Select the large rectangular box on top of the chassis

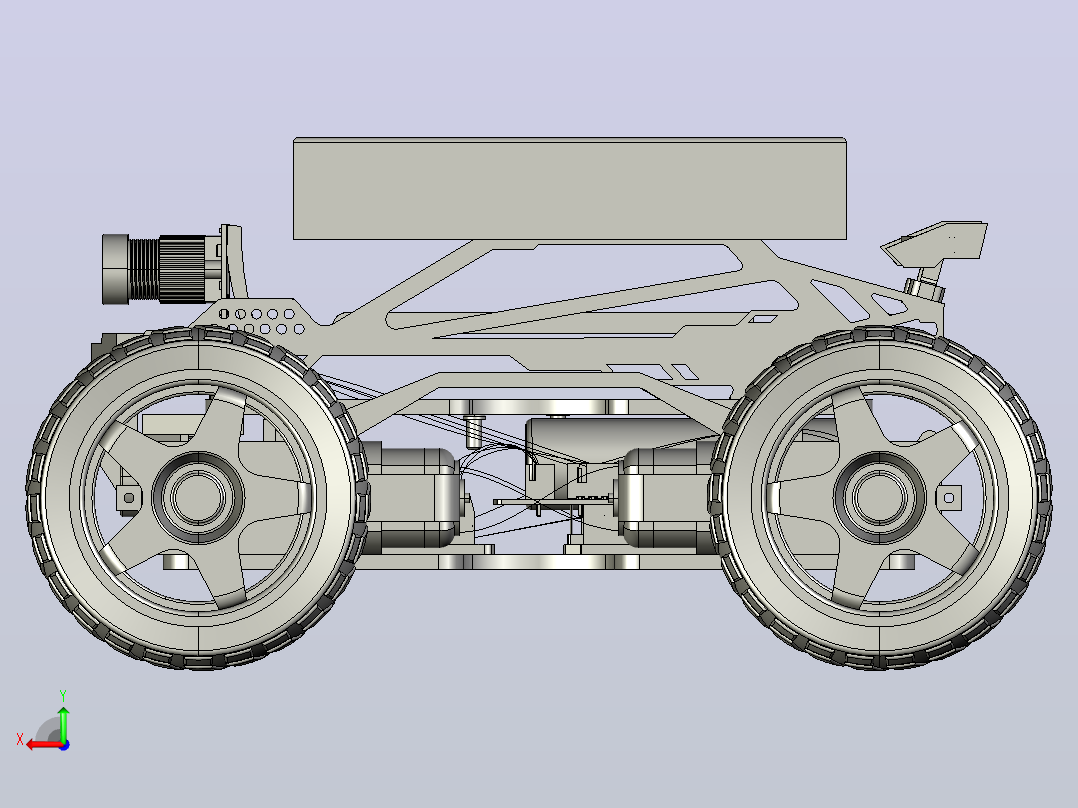(569, 188)
